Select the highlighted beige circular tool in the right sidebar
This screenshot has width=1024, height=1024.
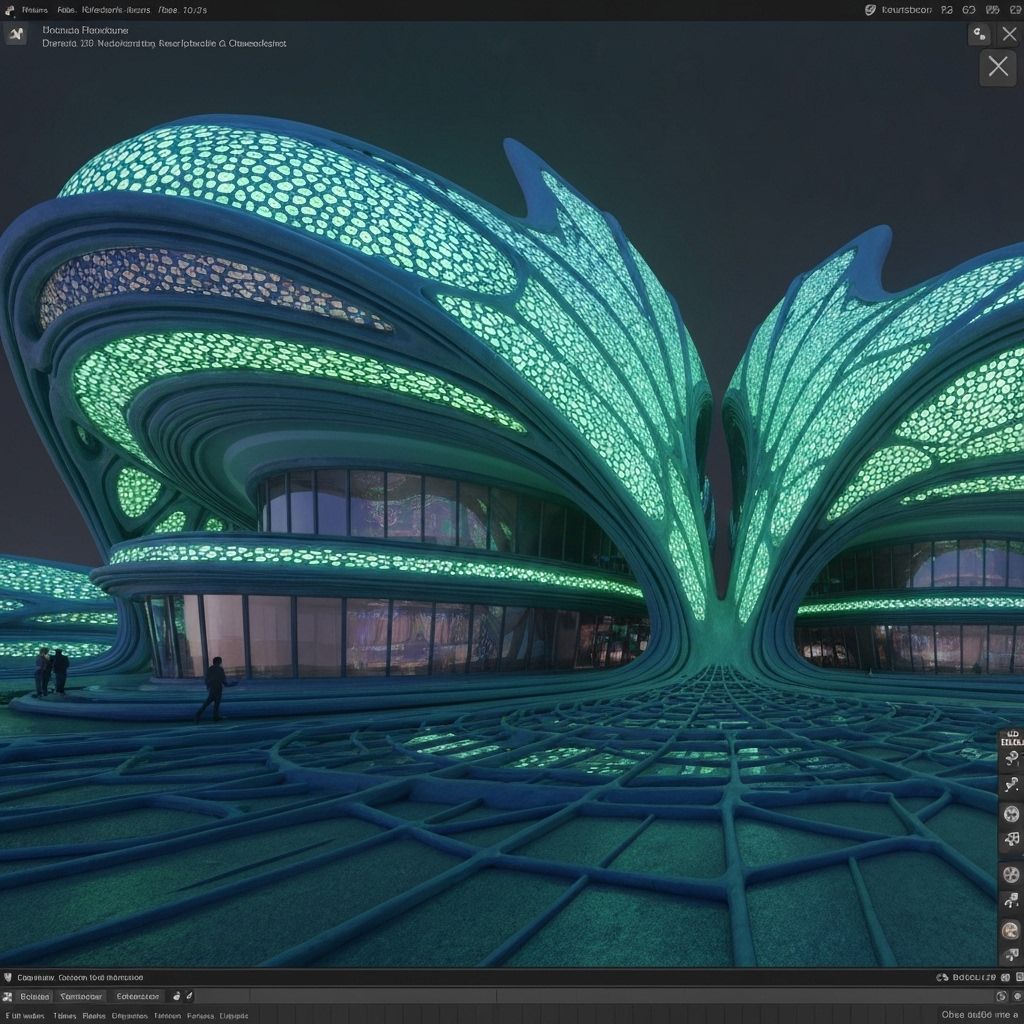pyautogui.click(x=1011, y=930)
